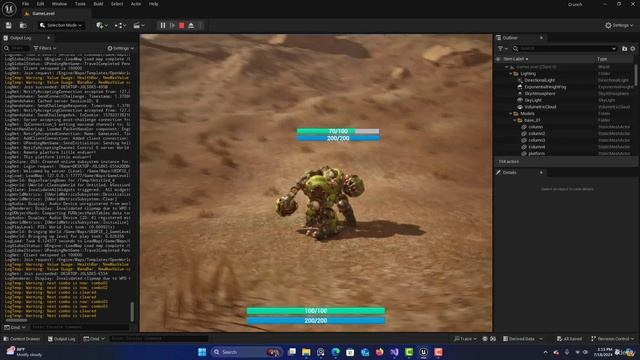Open the Output Log Filters dropdown
Image resolution: width=640 pixels, height=360 pixels.
(x=44, y=48)
